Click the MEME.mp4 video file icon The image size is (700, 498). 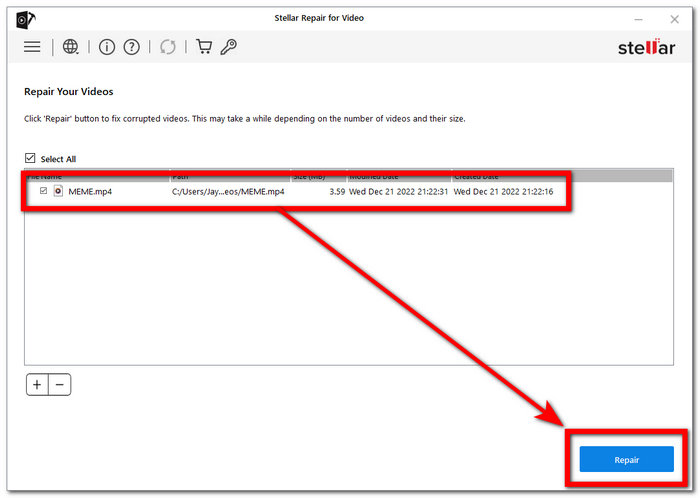click(x=58, y=191)
